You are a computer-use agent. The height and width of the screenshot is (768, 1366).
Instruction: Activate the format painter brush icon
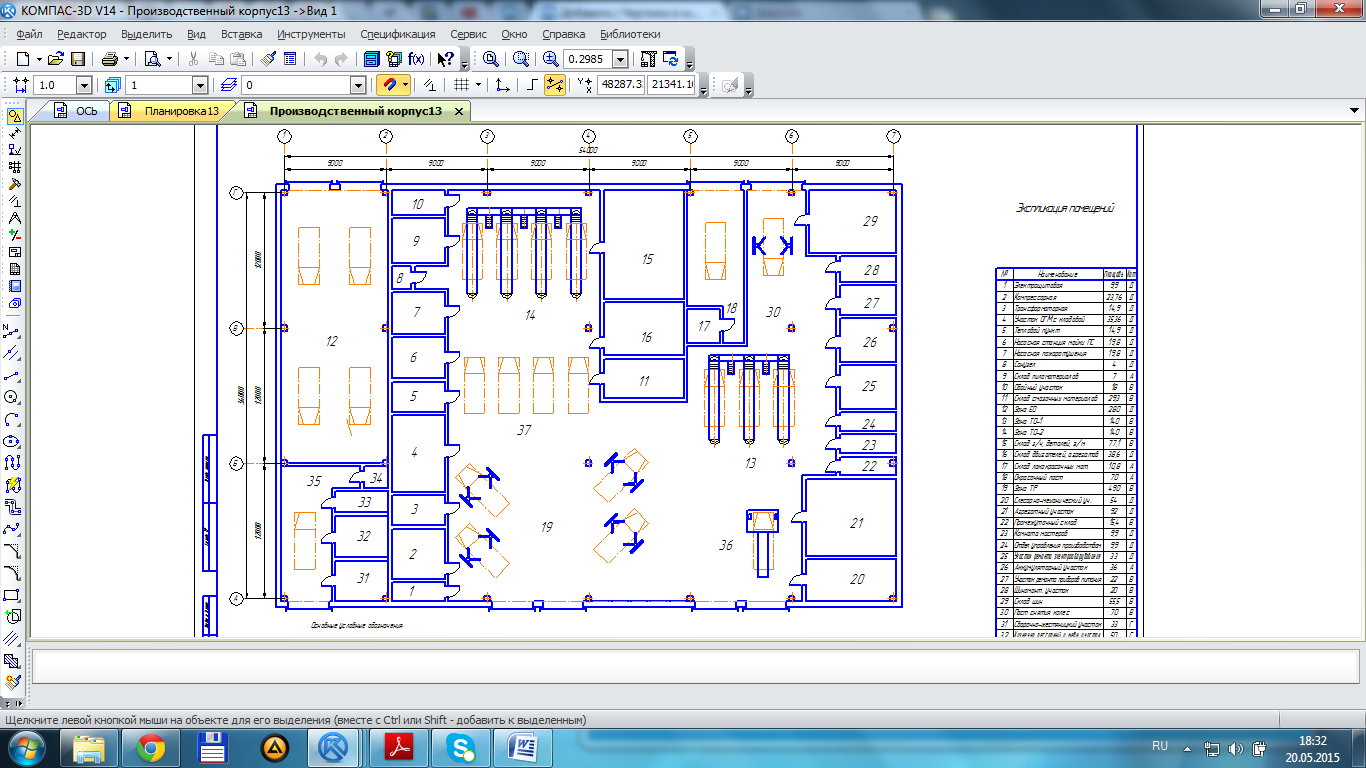tap(268, 59)
